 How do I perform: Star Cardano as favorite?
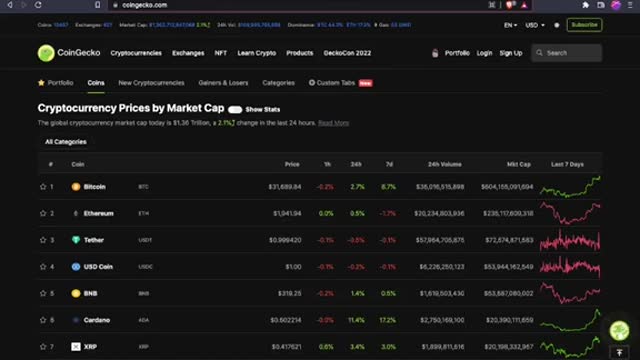[43, 320]
